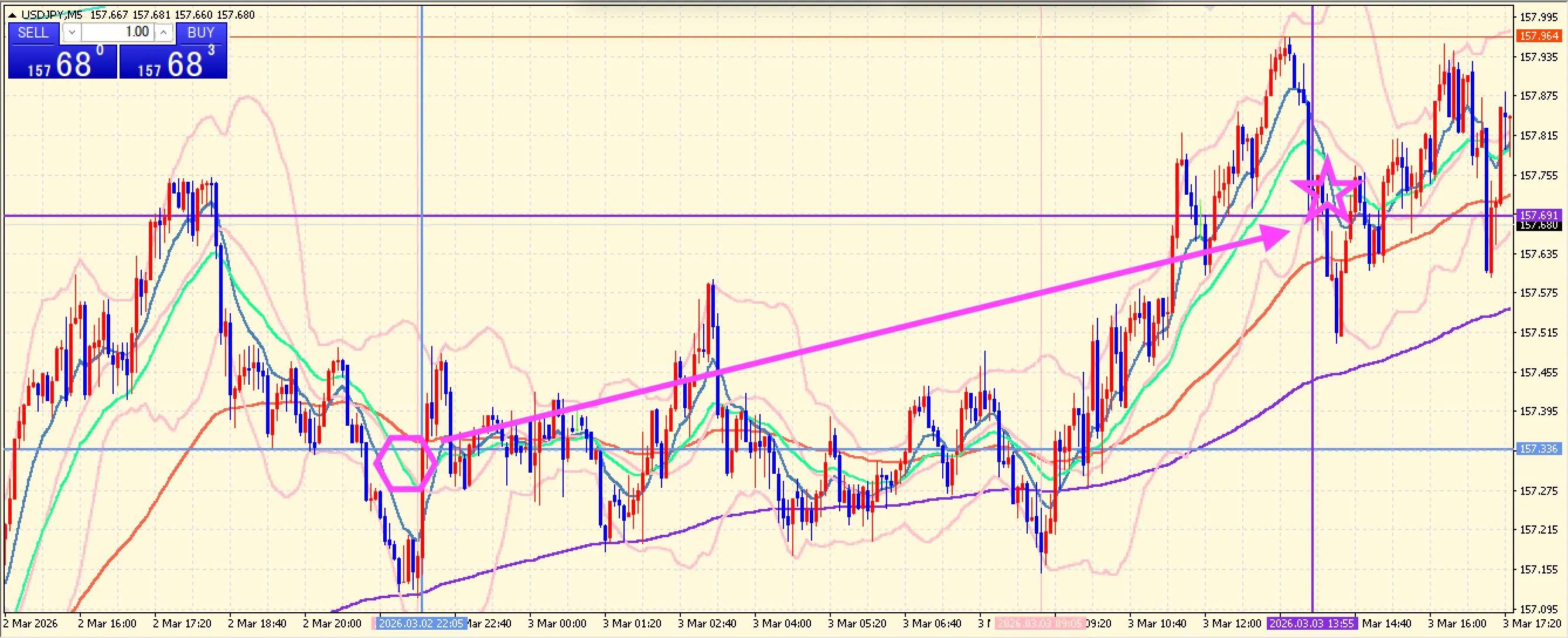Click the pink trendline arrow body
This screenshot has height=638, width=1568.
[852, 339]
